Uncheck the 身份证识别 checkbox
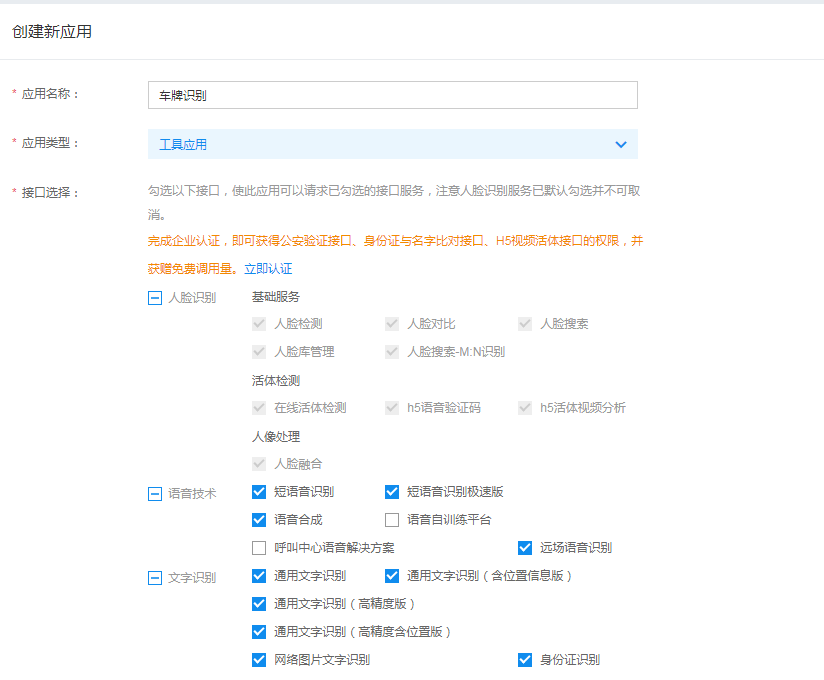 pos(524,660)
